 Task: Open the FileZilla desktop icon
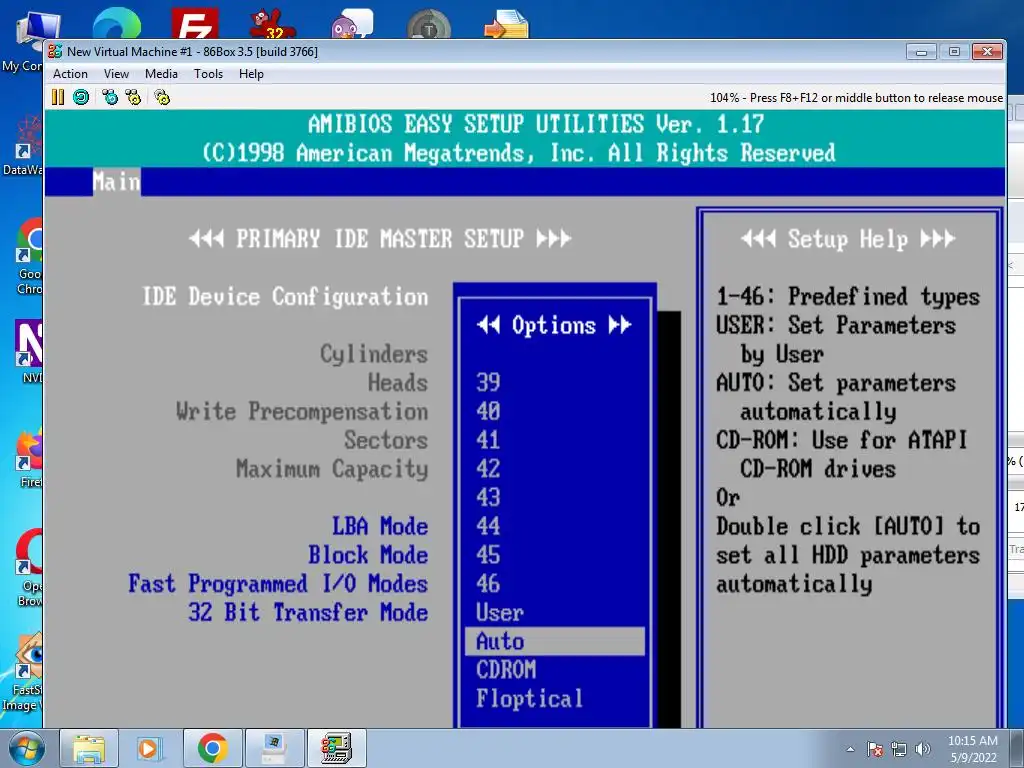195,23
